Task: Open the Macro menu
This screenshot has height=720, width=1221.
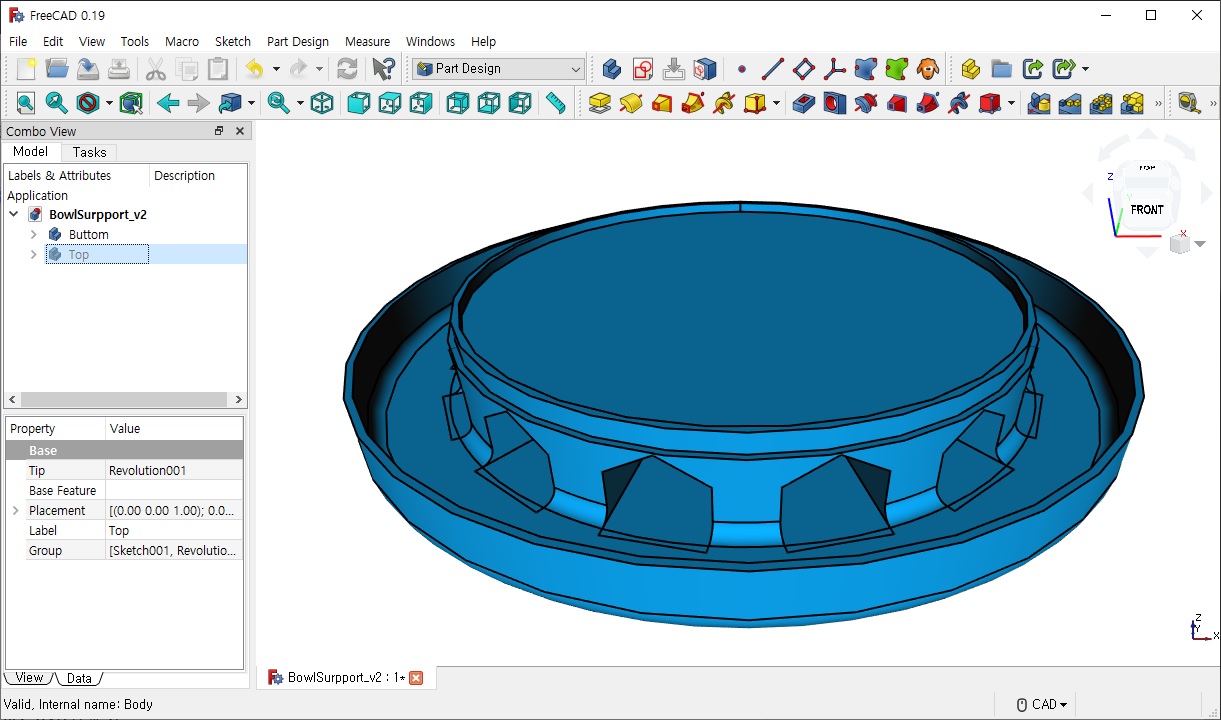Action: coord(182,41)
